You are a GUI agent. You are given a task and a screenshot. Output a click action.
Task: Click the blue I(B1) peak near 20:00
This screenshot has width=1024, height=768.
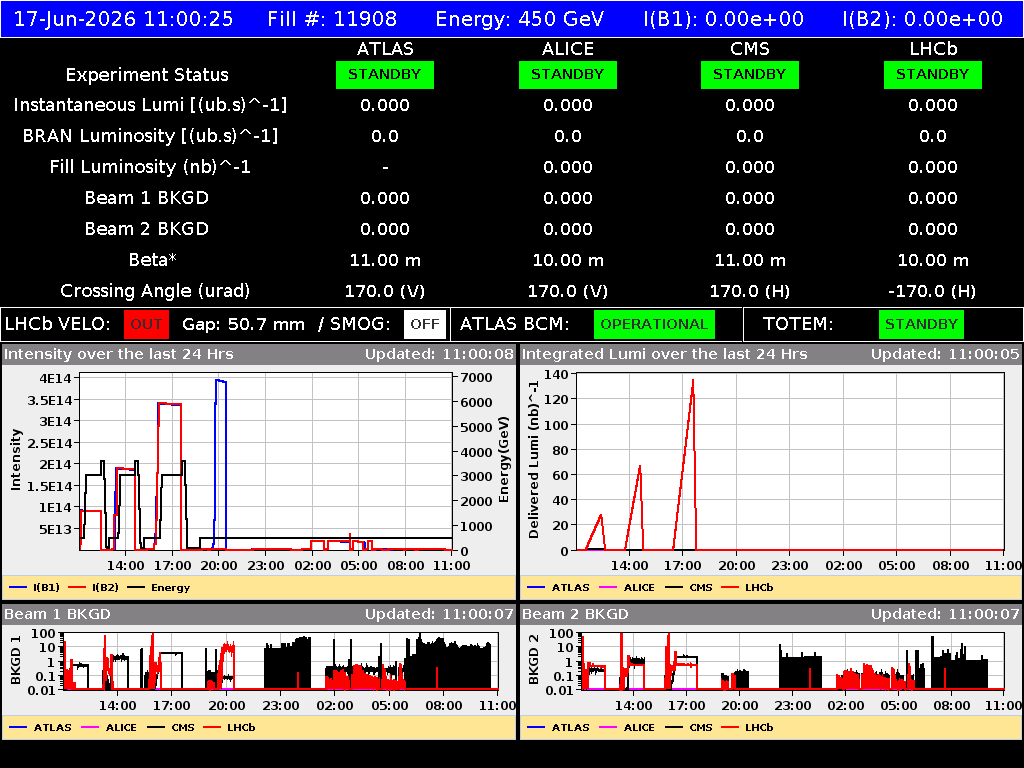coord(221,381)
